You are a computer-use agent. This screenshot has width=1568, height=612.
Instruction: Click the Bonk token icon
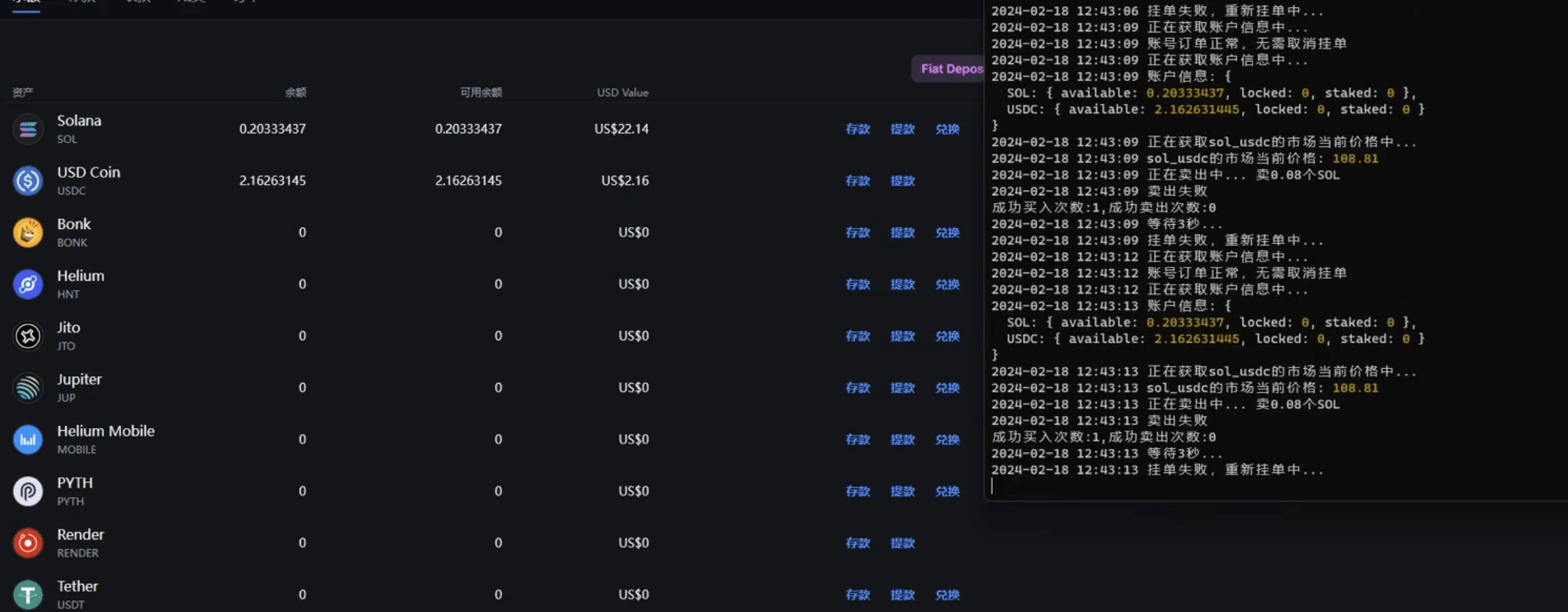(28, 232)
